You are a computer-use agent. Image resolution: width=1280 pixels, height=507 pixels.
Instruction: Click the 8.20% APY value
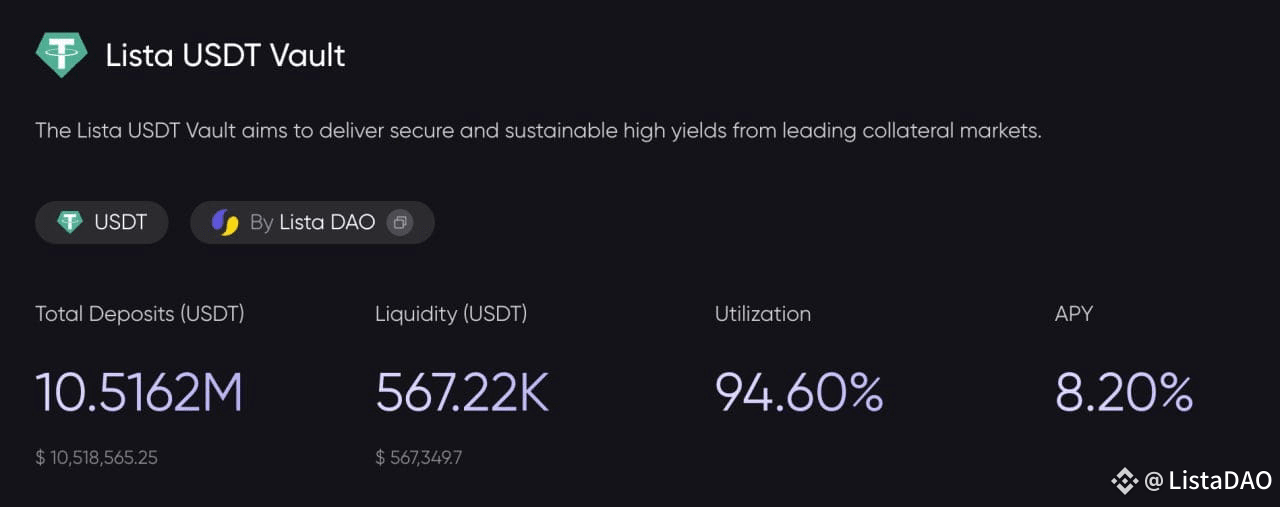[1124, 393]
